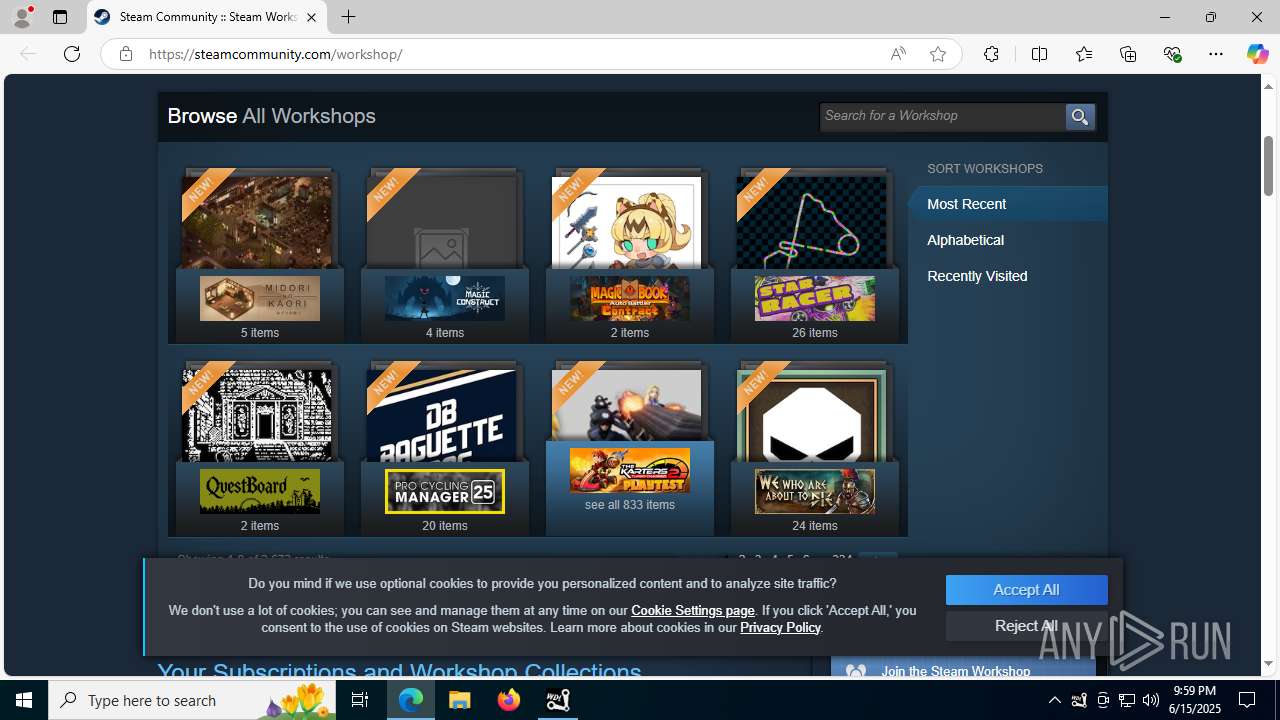
Task: Open Read aloud in address bar
Action: point(898,54)
